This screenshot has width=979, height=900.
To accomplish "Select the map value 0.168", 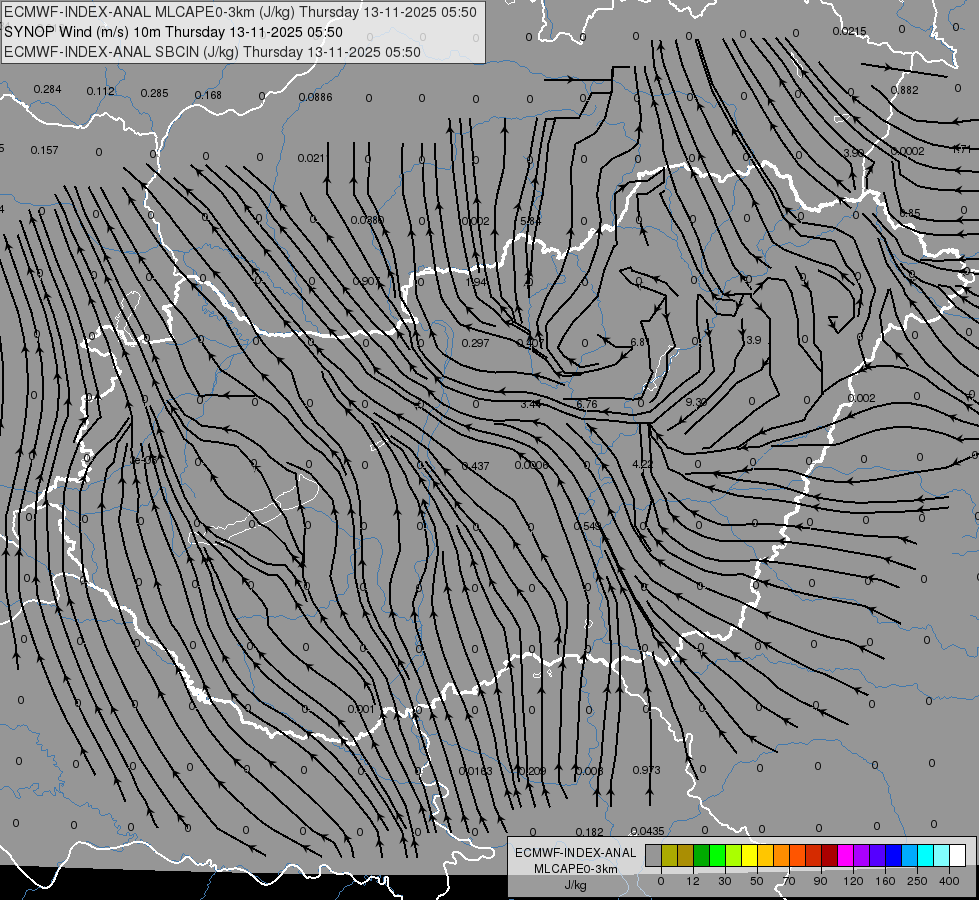I will 208,95.
